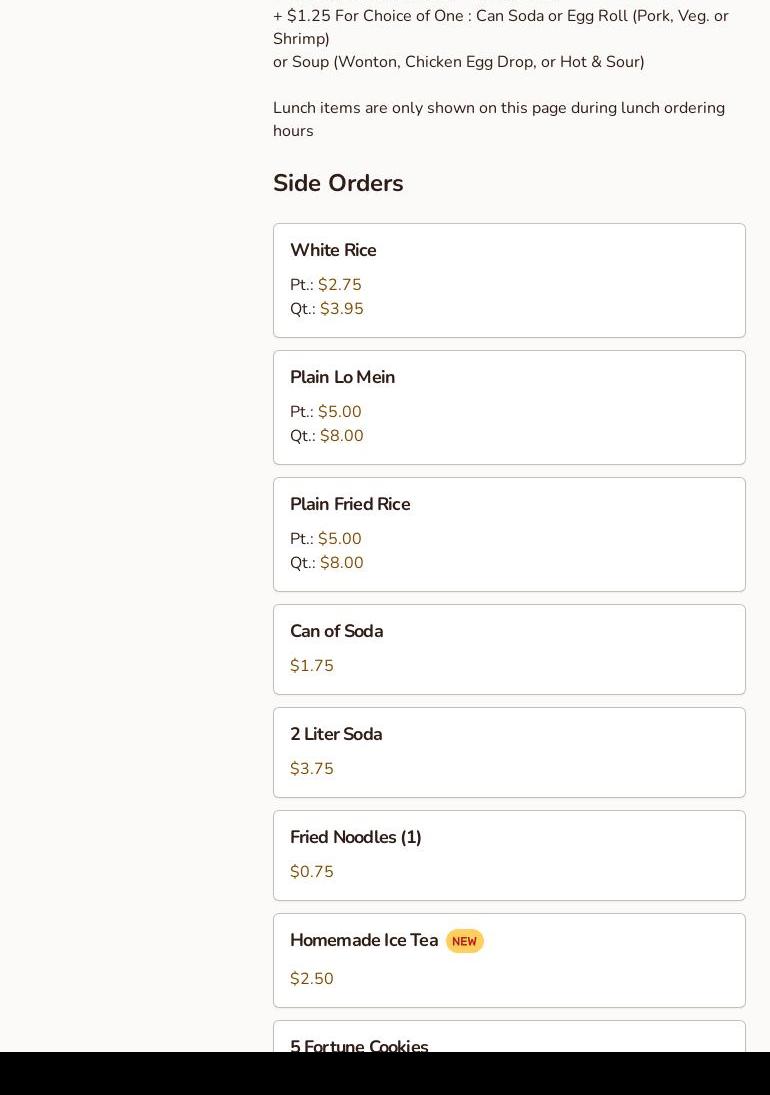
Task: Pick the Plain Lo Mein quart price
Action: pyautogui.click(x=342, y=436)
